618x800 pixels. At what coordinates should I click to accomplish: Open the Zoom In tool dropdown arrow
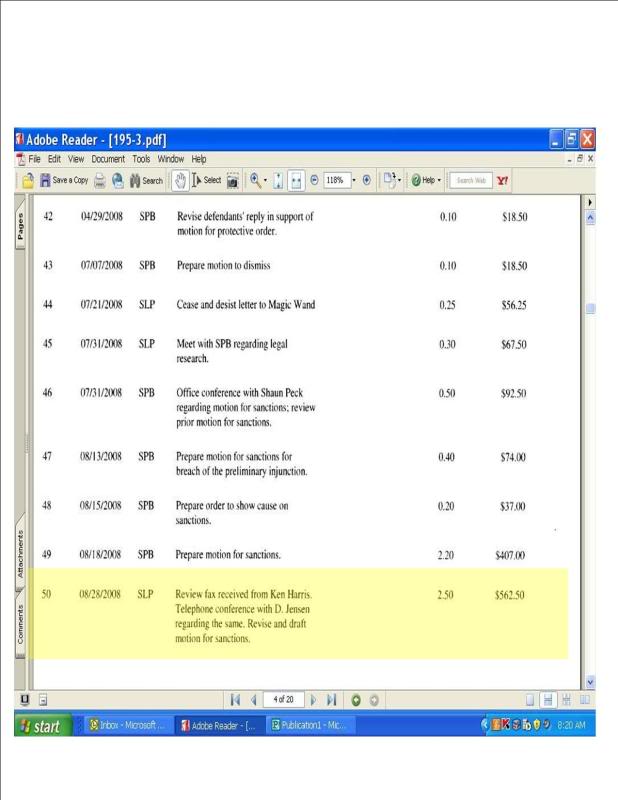coord(266,181)
